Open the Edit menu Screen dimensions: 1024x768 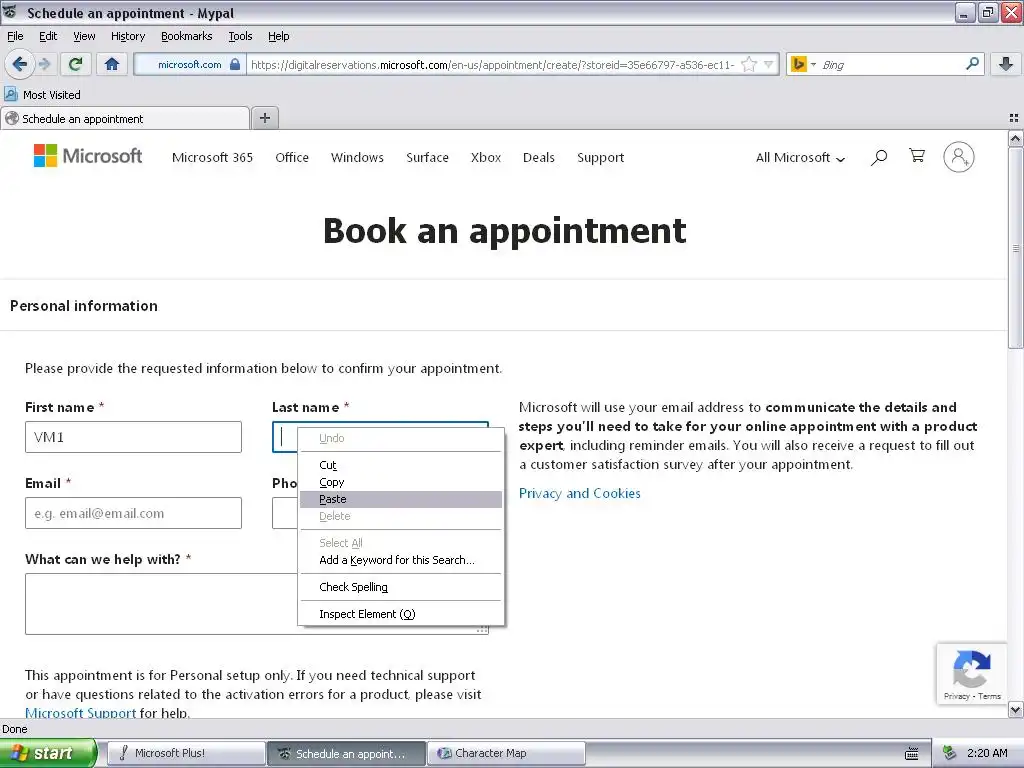tap(48, 36)
